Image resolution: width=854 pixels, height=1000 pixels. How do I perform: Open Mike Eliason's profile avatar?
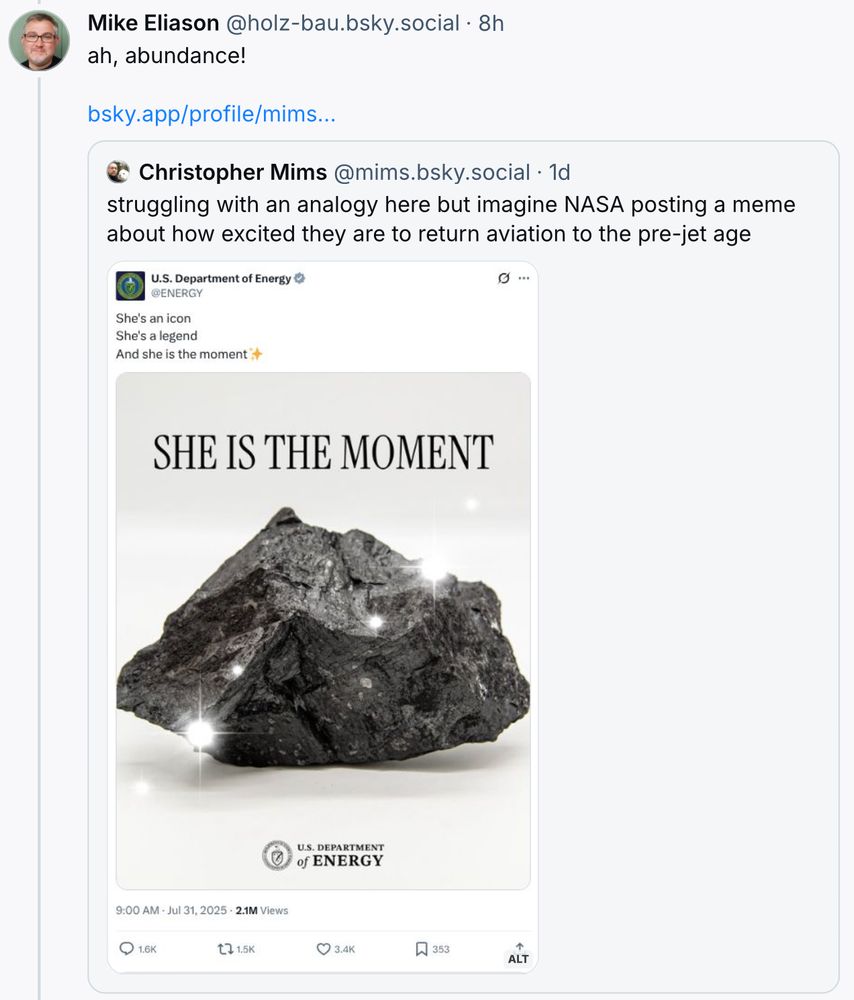[x=39, y=41]
